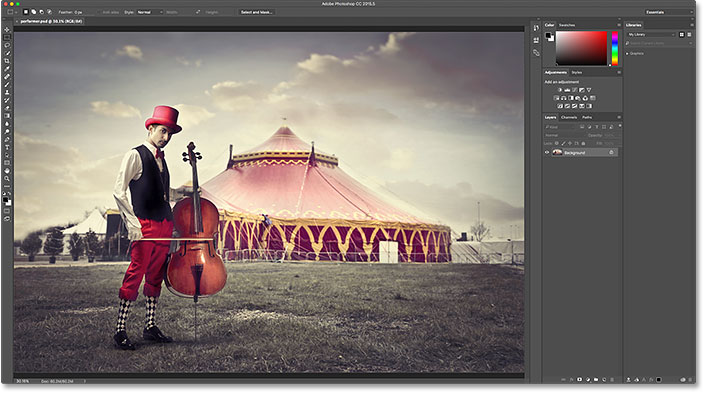Select the Blur tool
Image resolution: width=704 pixels, height=393 pixels.
[x=7, y=124]
